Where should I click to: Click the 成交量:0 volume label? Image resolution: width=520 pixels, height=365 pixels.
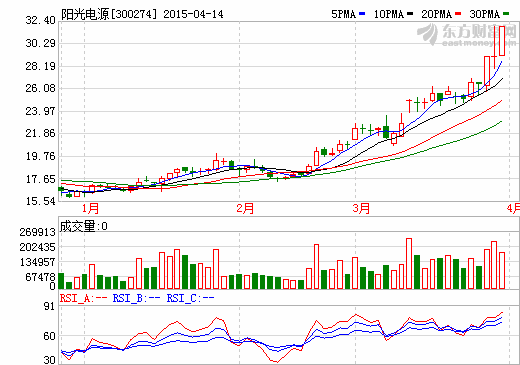coord(83,226)
